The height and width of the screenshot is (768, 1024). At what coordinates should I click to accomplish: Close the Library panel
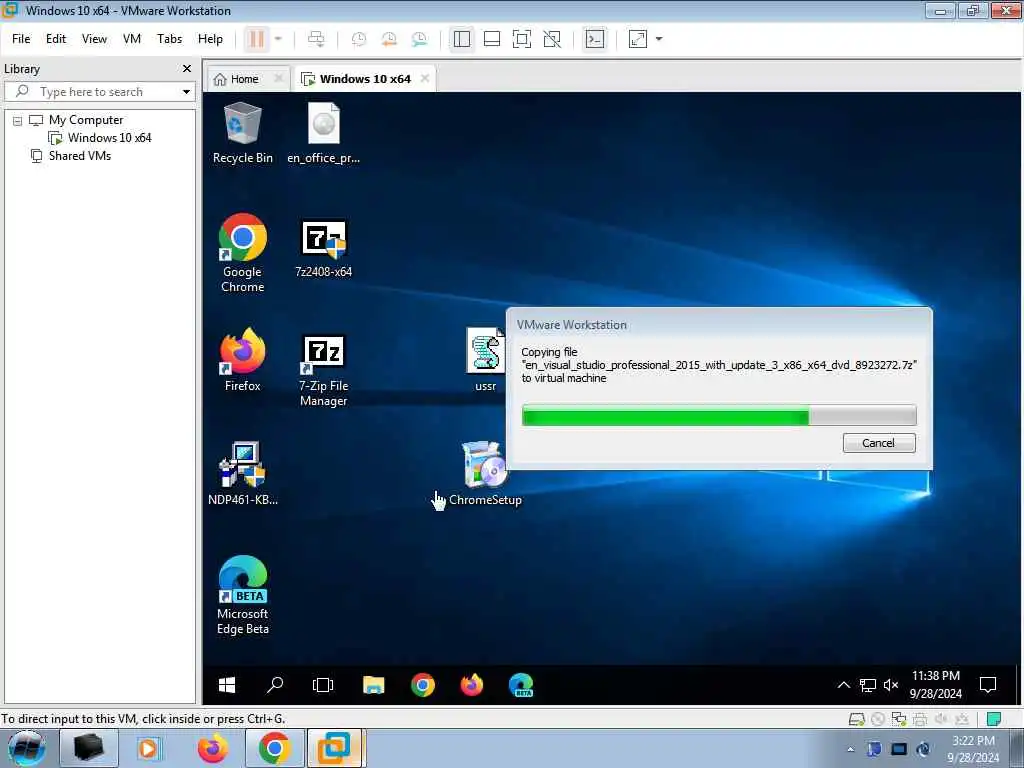pos(187,69)
